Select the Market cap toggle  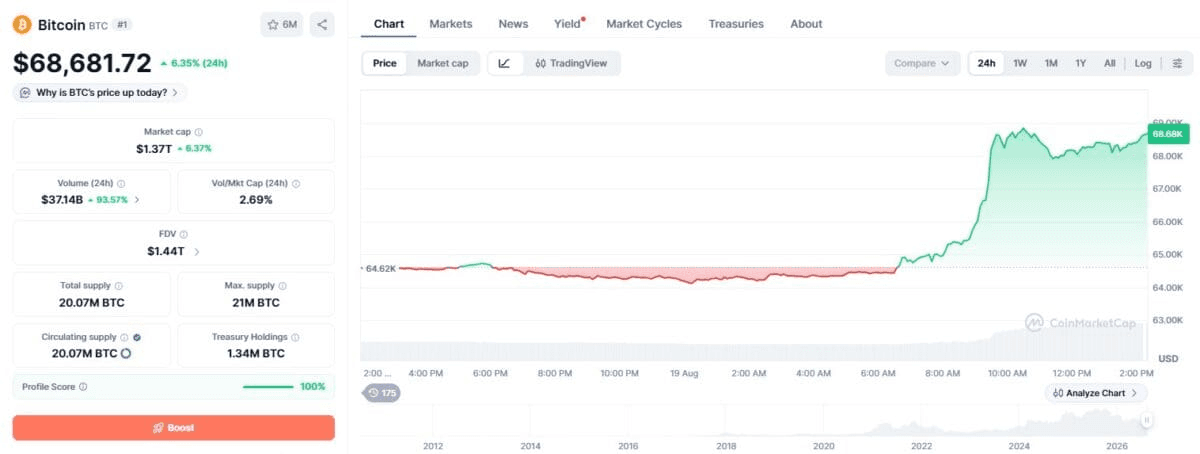tap(443, 63)
